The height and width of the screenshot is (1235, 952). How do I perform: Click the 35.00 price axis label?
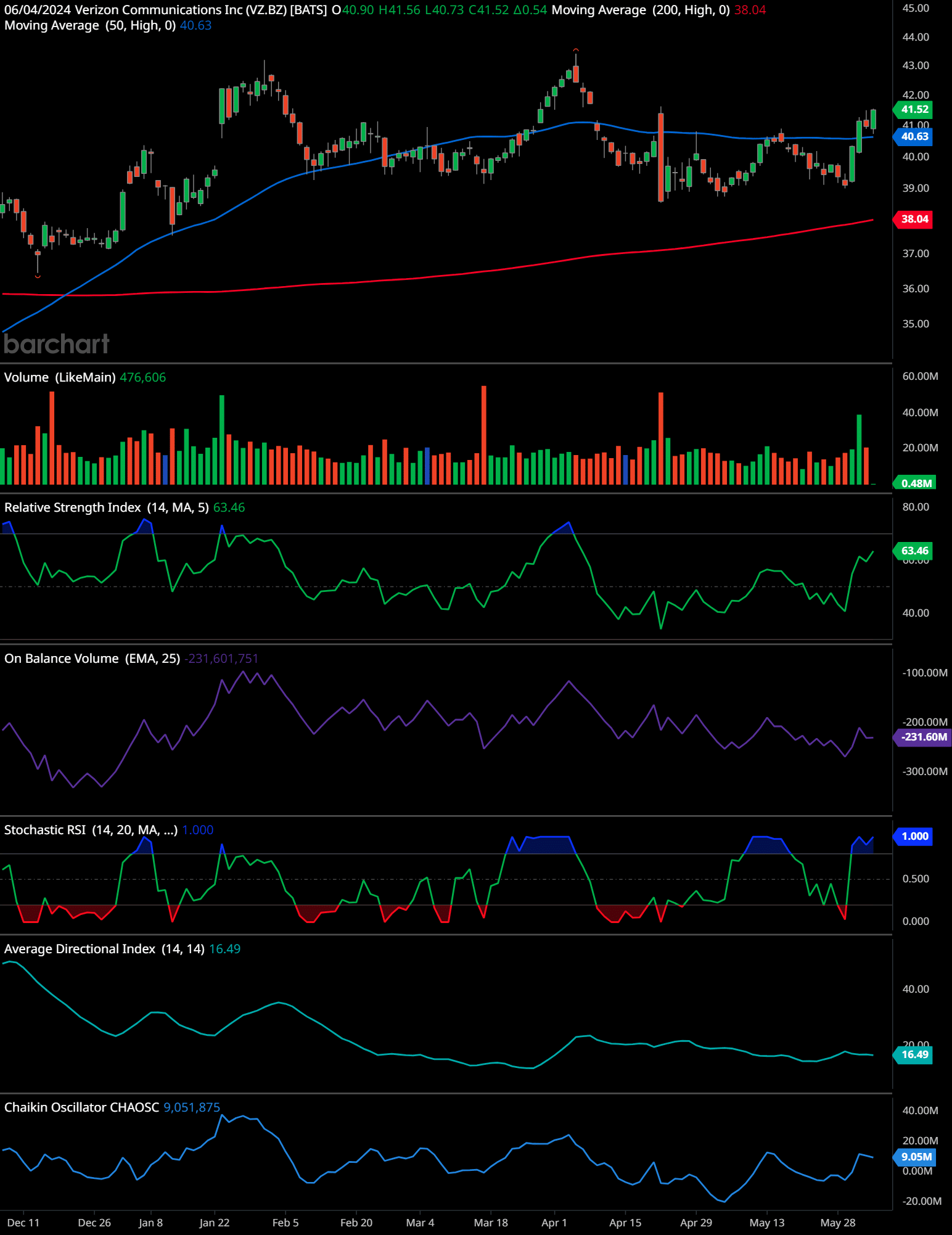[916, 324]
